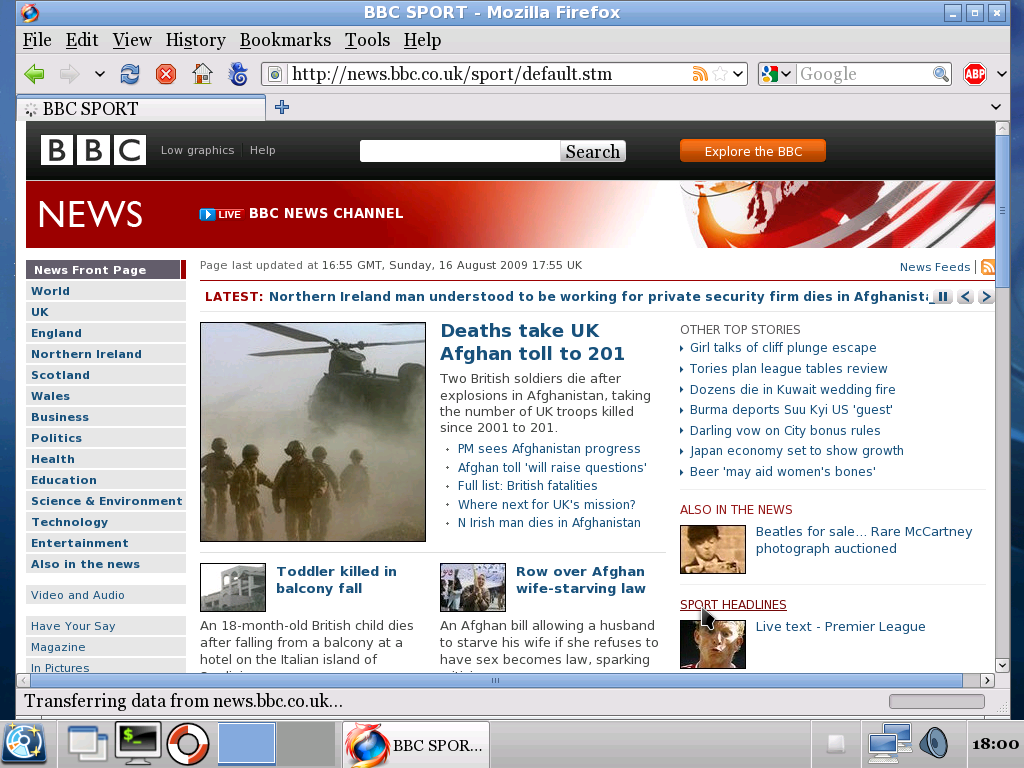Screen dimensions: 1024x768
Task: Show the next ticker headline
Action: [986, 296]
